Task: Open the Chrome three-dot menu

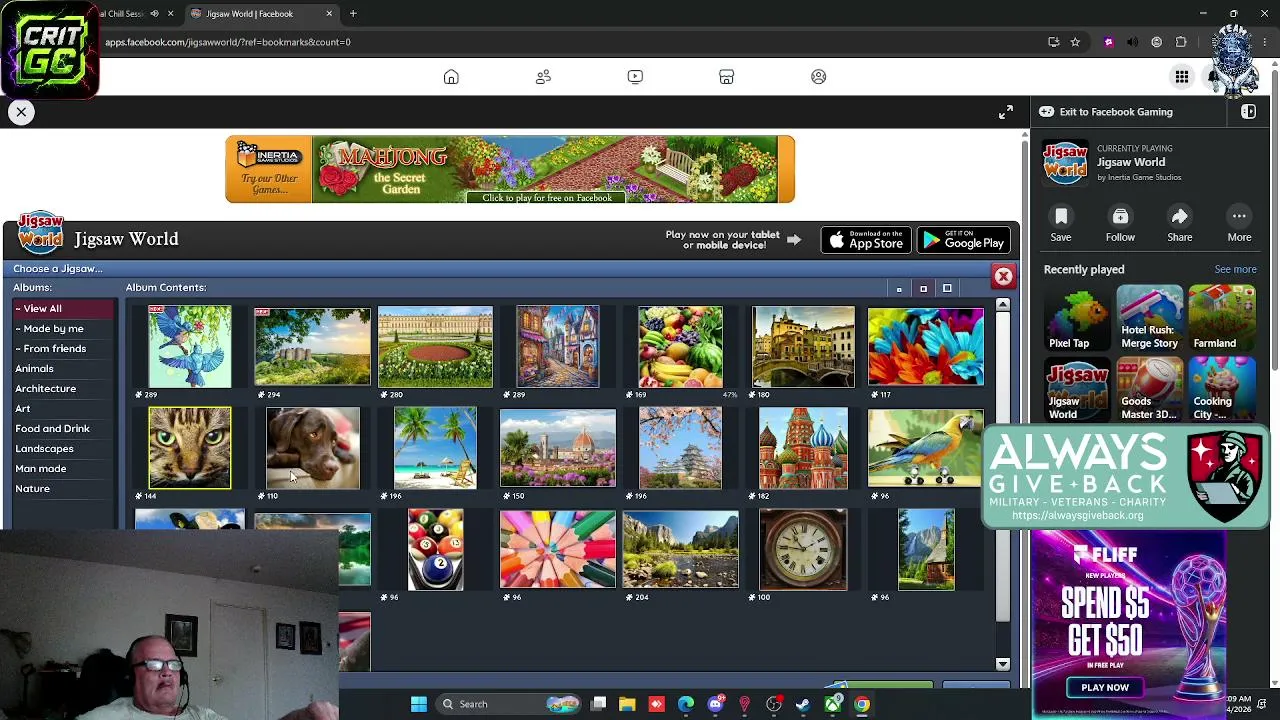Action: pos(1265,42)
